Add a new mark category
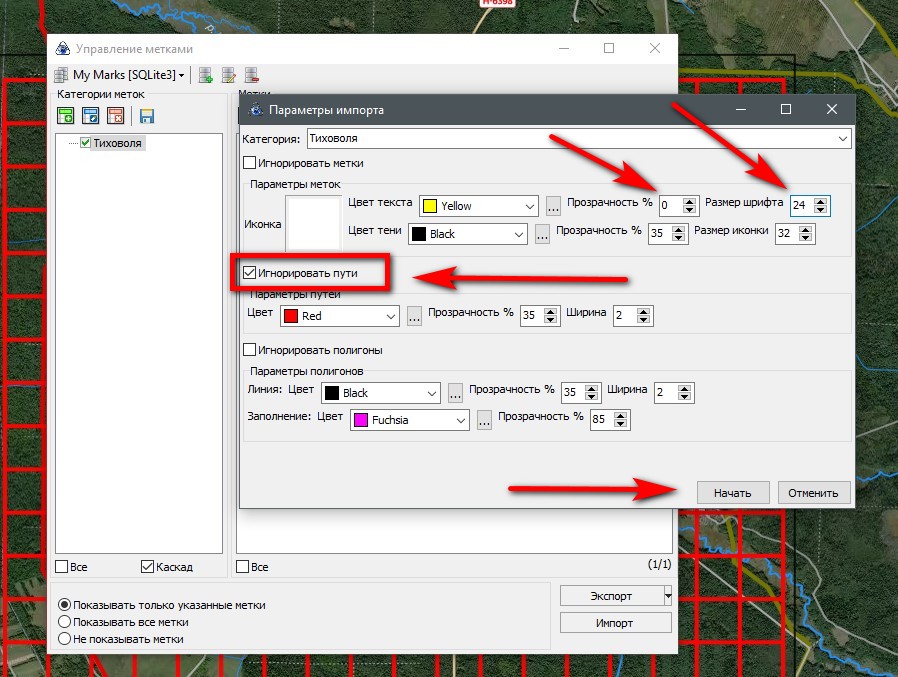The image size is (898, 677). point(65,116)
